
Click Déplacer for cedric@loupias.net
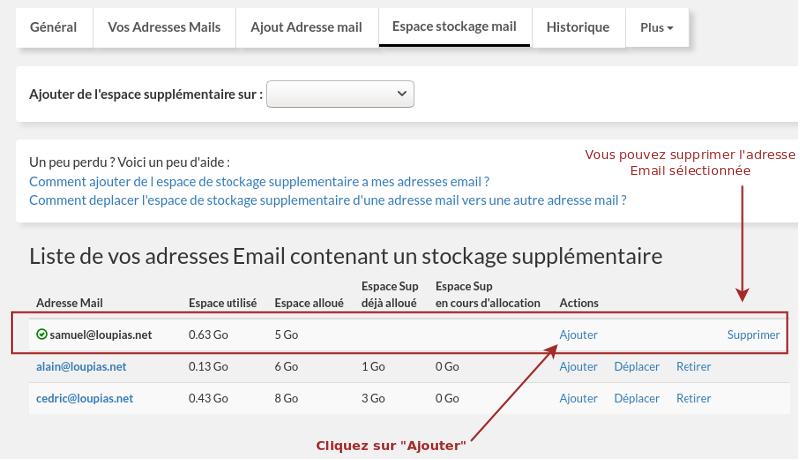[x=637, y=398]
